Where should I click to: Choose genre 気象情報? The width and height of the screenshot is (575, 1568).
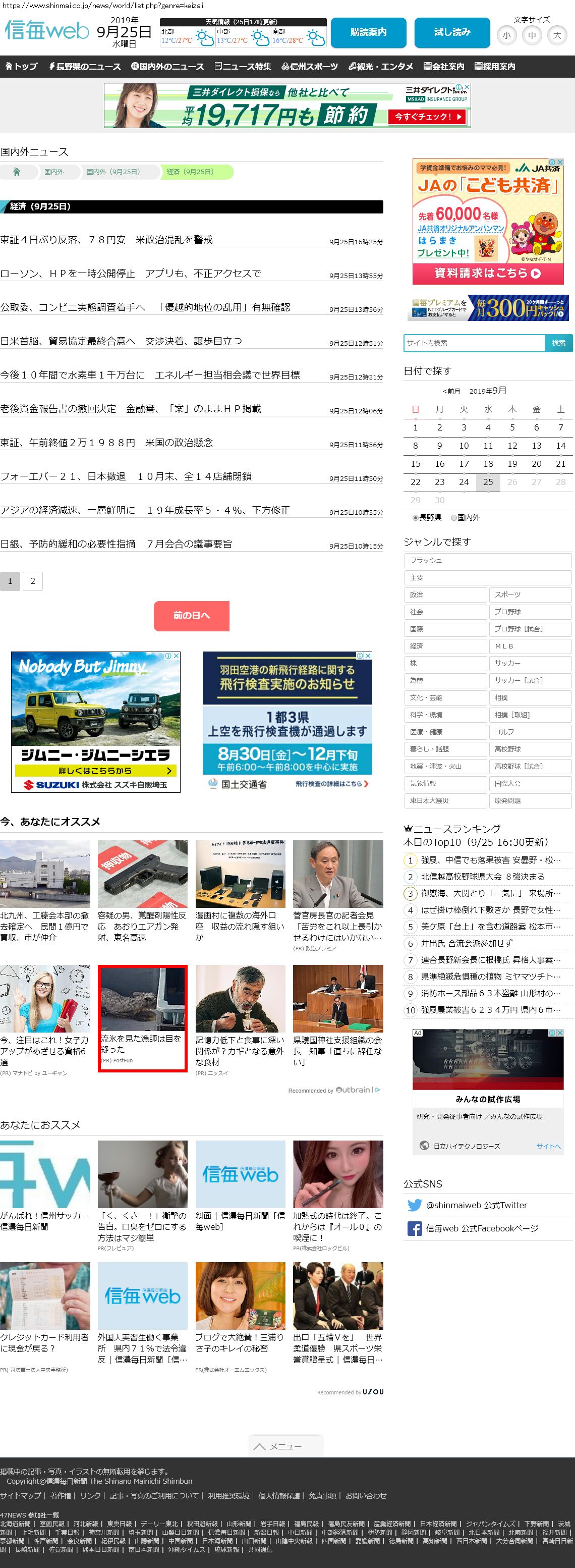445,783
